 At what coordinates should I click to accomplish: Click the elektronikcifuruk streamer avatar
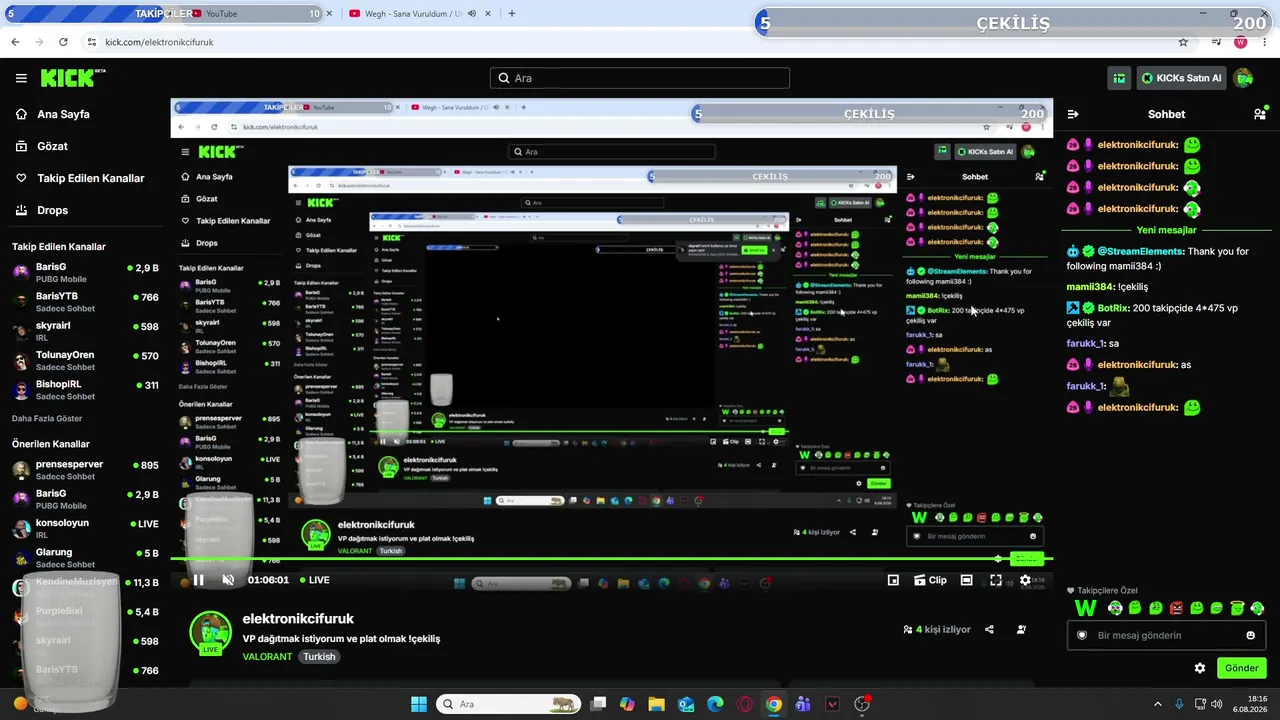[210, 632]
